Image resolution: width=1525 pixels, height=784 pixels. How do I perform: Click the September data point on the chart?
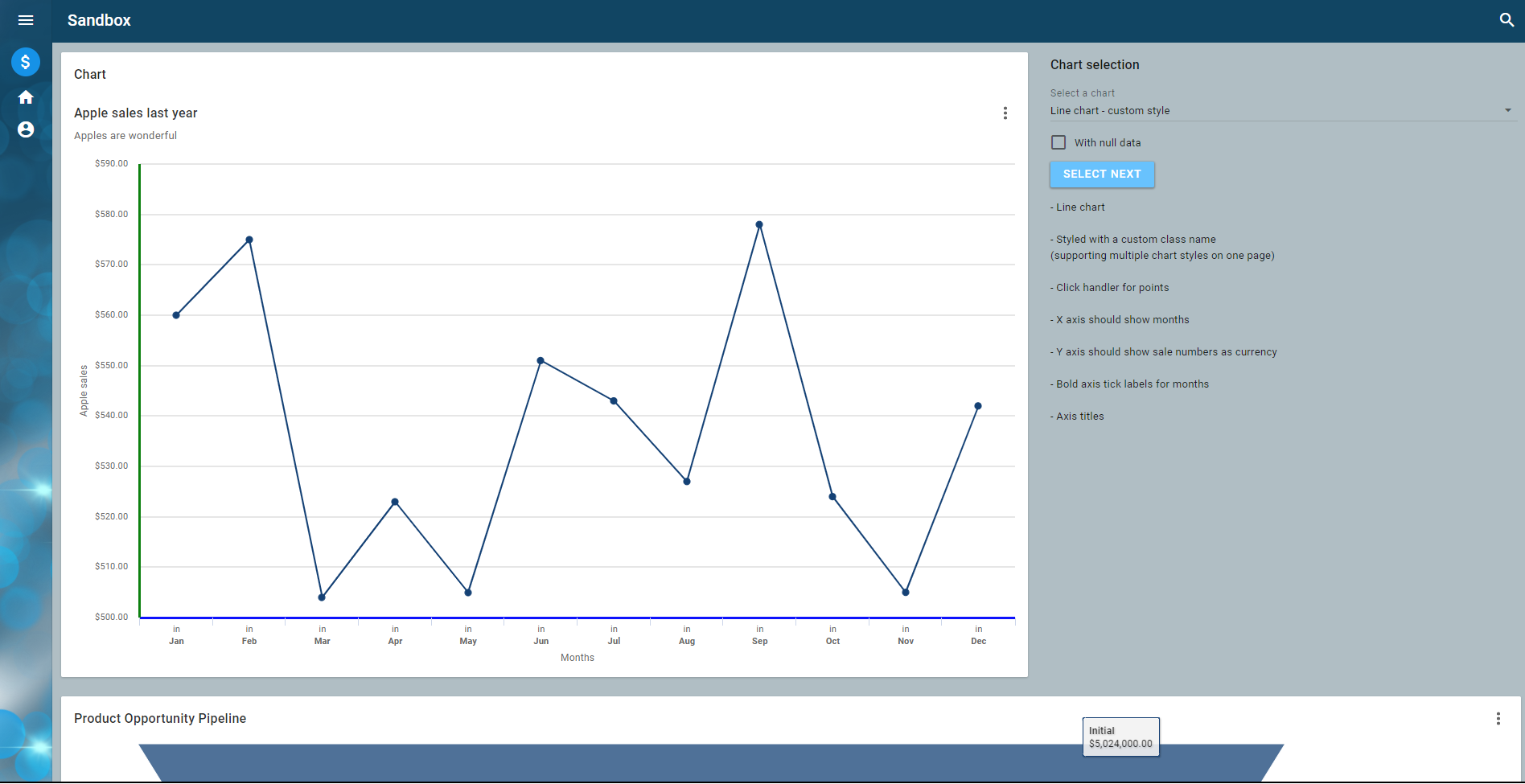point(759,224)
